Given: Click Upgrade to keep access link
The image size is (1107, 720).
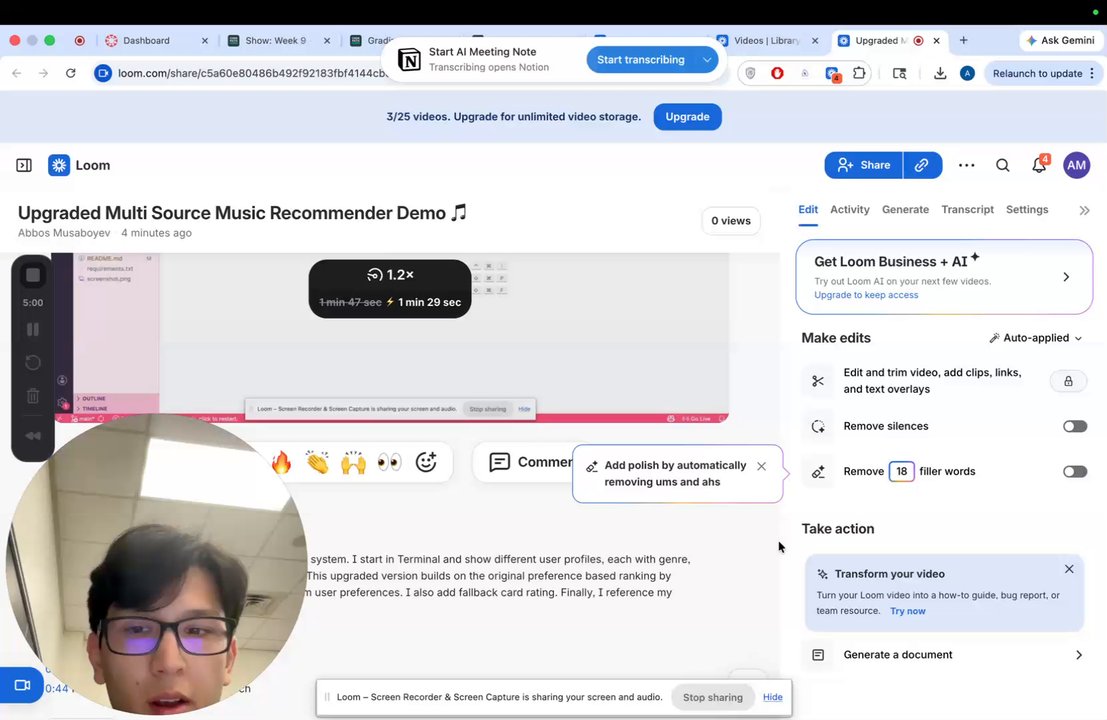Looking at the screenshot, I should [866, 295].
